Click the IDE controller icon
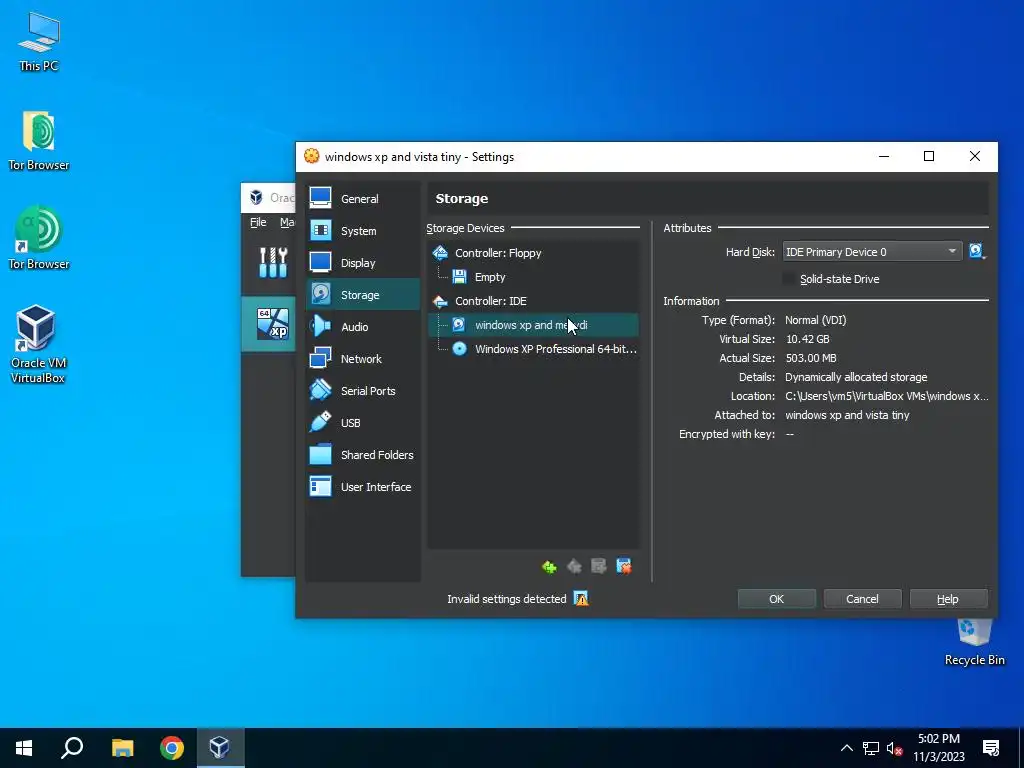 [440, 301]
